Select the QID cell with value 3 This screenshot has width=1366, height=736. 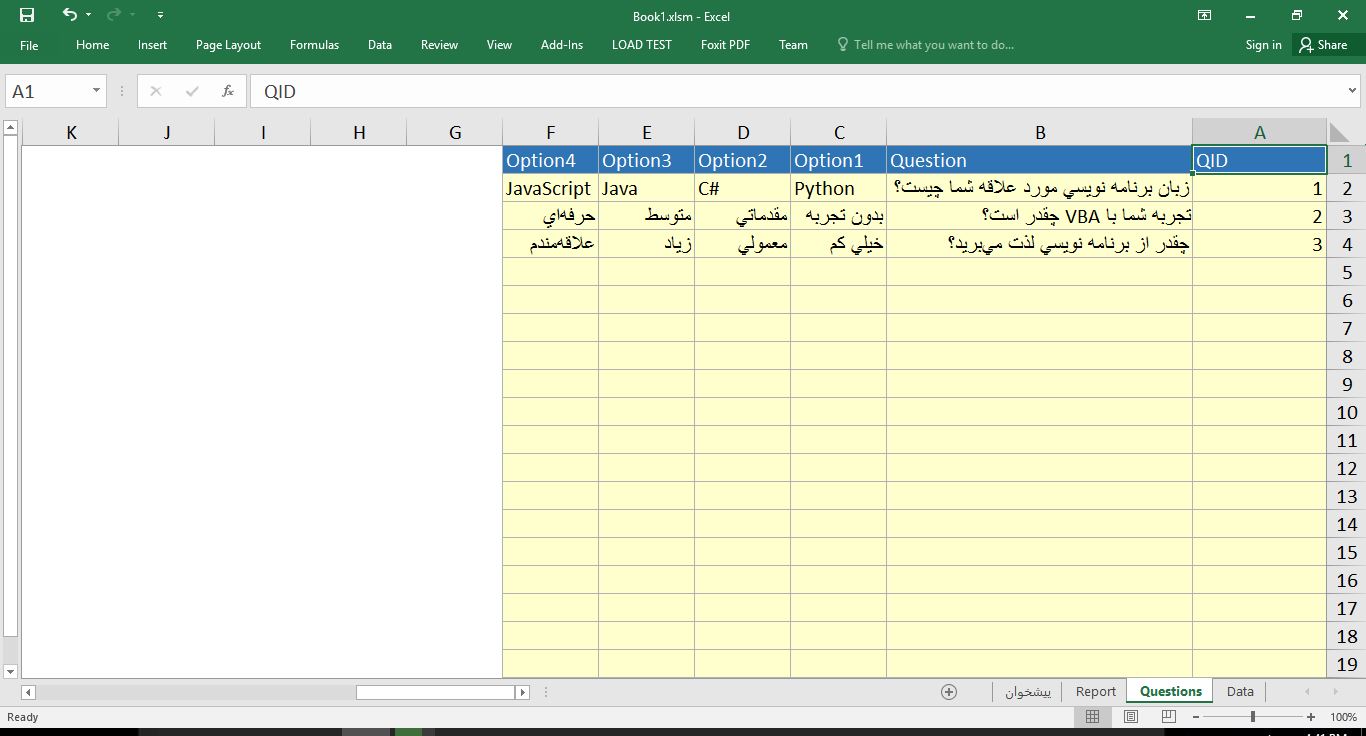click(1260, 244)
